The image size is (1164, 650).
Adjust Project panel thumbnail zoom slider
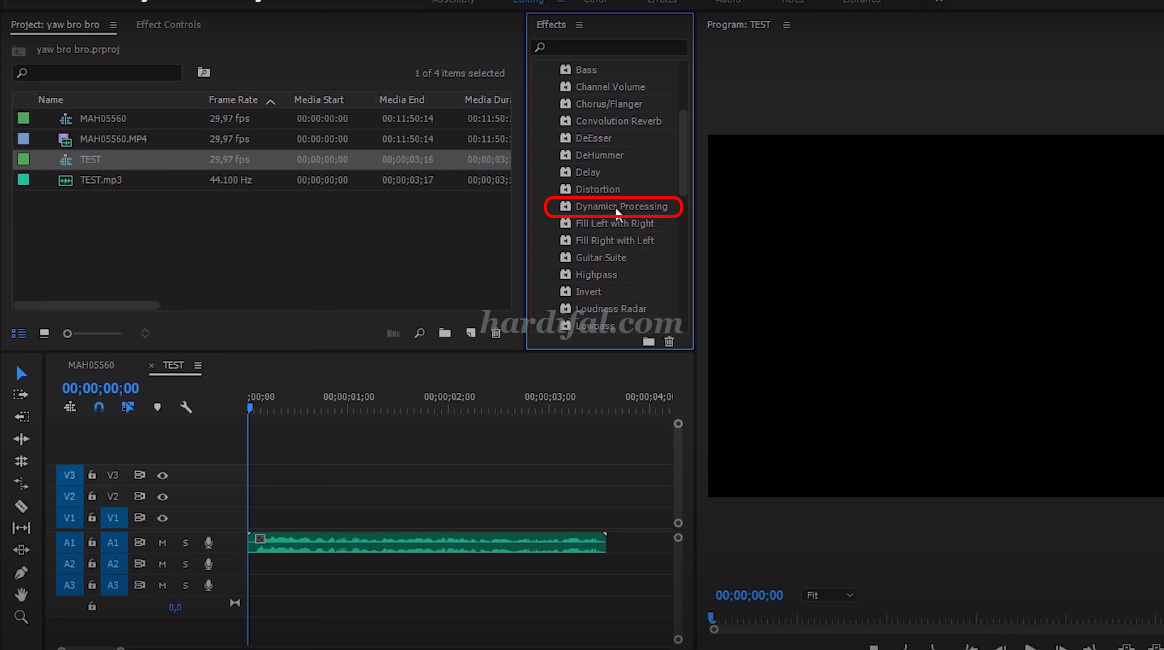[68, 334]
